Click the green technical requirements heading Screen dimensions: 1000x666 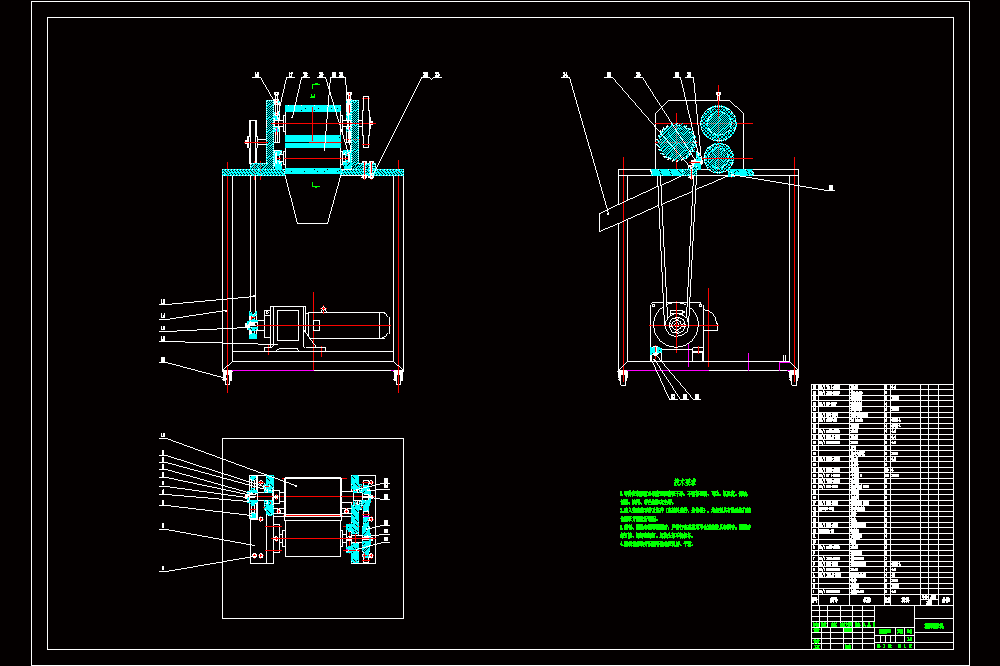tap(685, 482)
